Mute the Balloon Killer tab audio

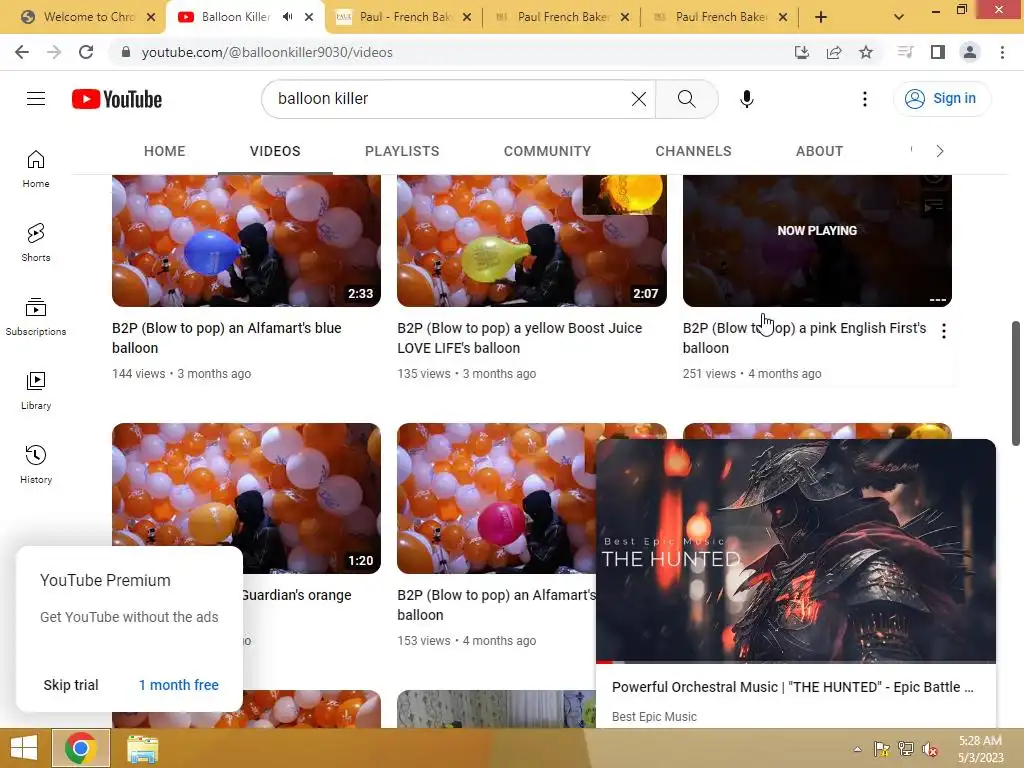coord(287,17)
